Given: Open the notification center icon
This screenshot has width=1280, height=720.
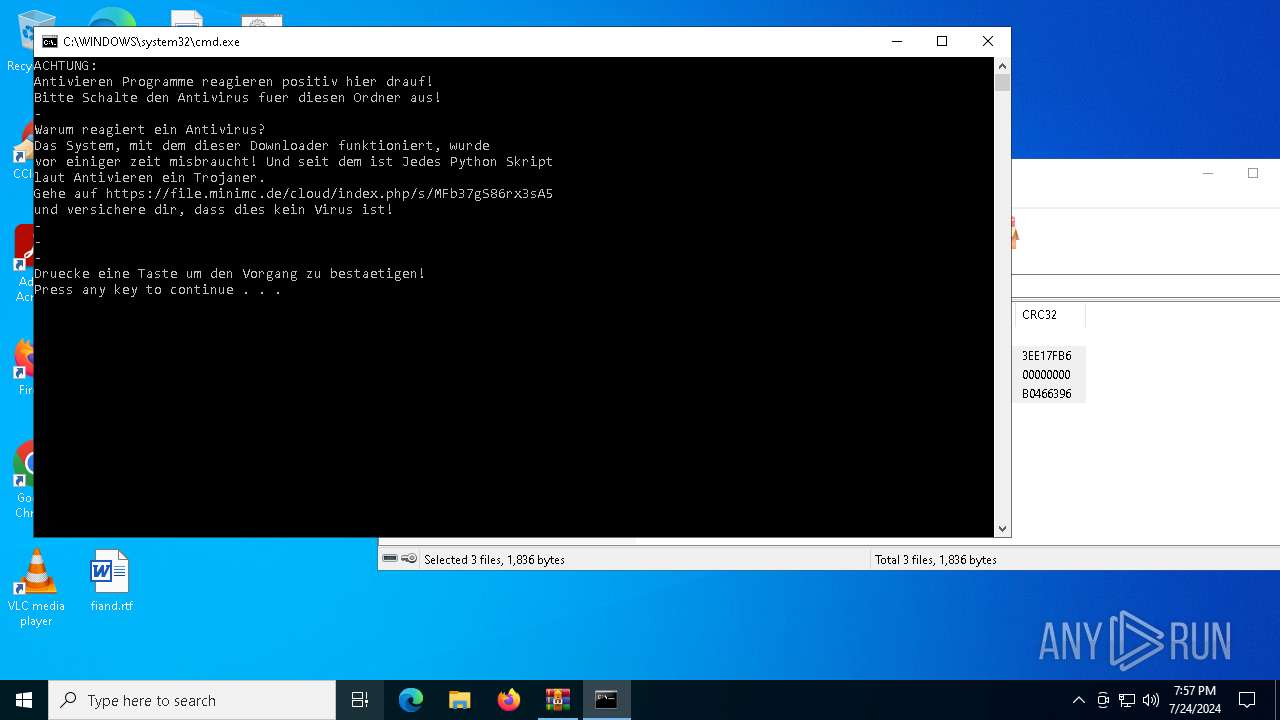Looking at the screenshot, I should (x=1247, y=700).
